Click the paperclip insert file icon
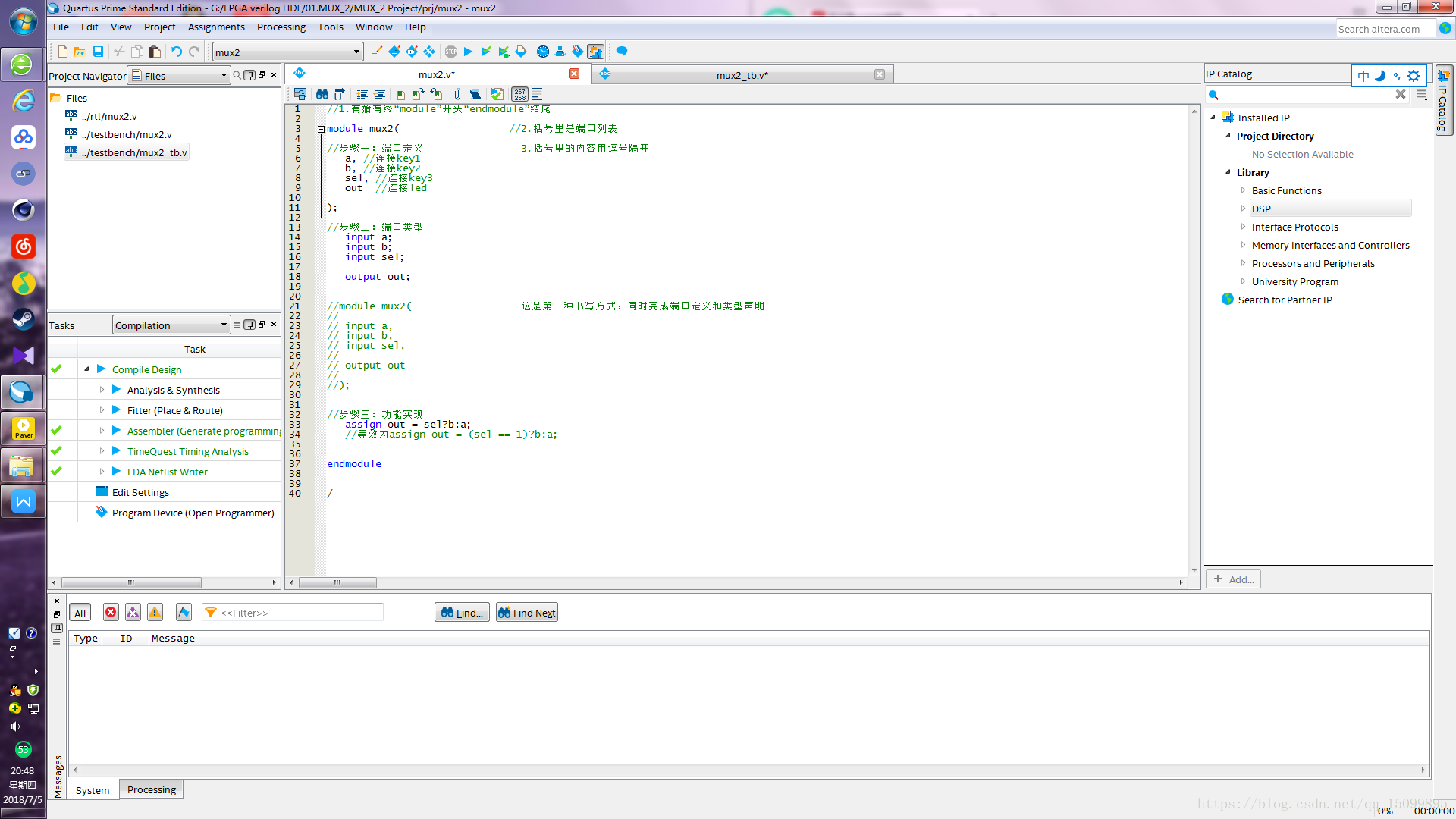The height and width of the screenshot is (819, 1456). click(x=457, y=94)
